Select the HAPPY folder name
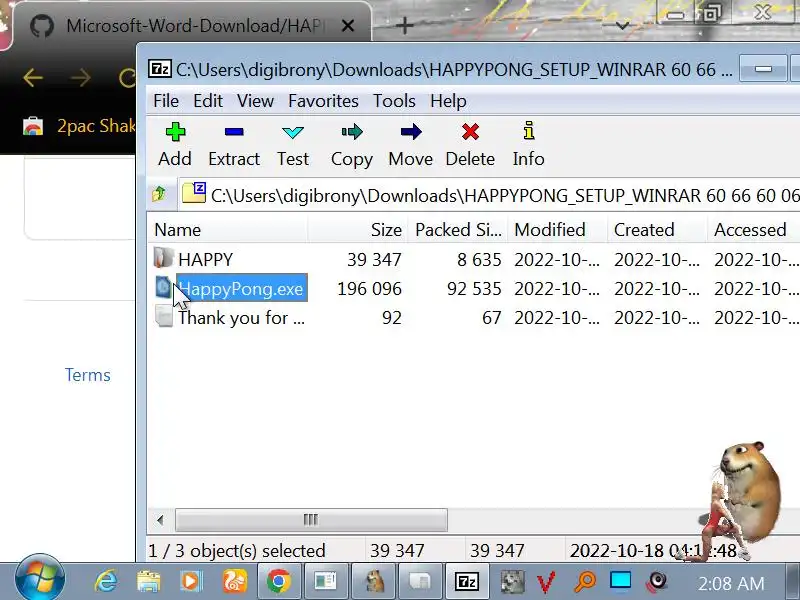 (205, 260)
